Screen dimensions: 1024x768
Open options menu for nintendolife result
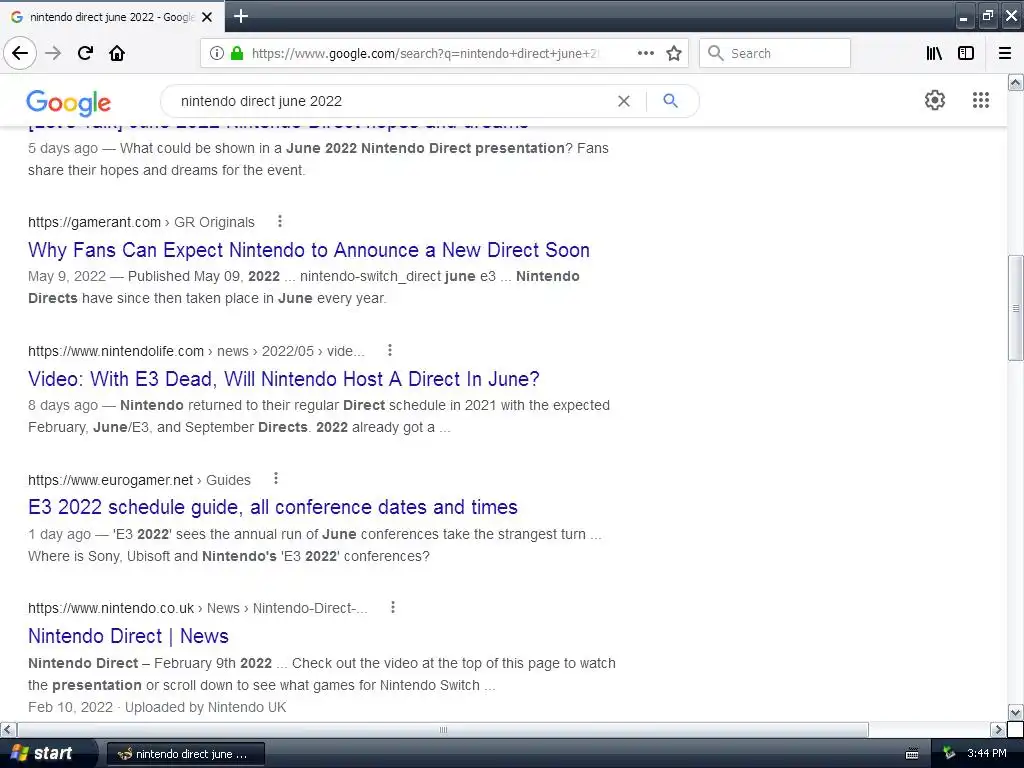pyautogui.click(x=389, y=350)
